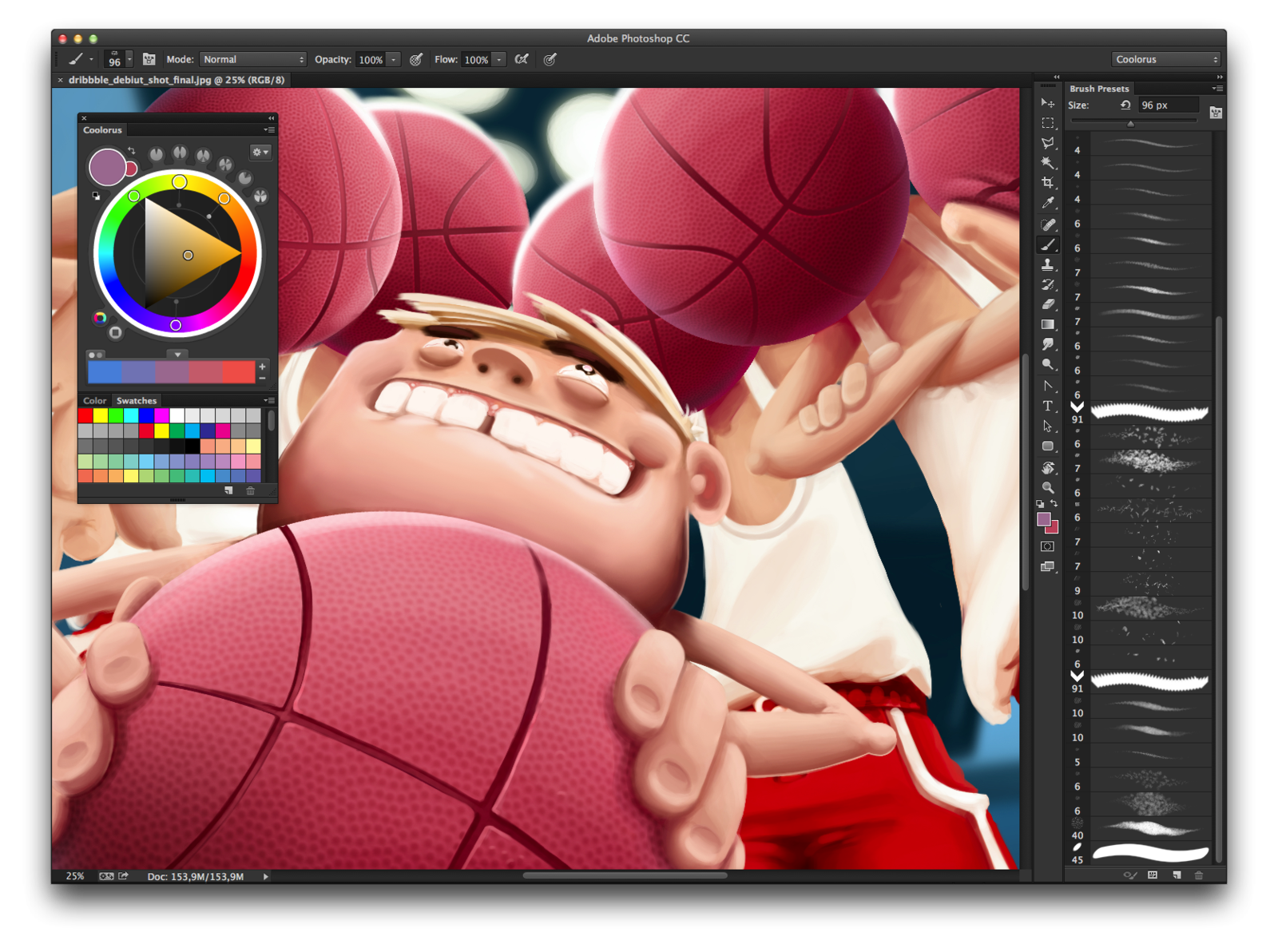Toggle Coolorus color wheel mode icon
Viewport: 1278px width, 952px height.
(x=100, y=318)
